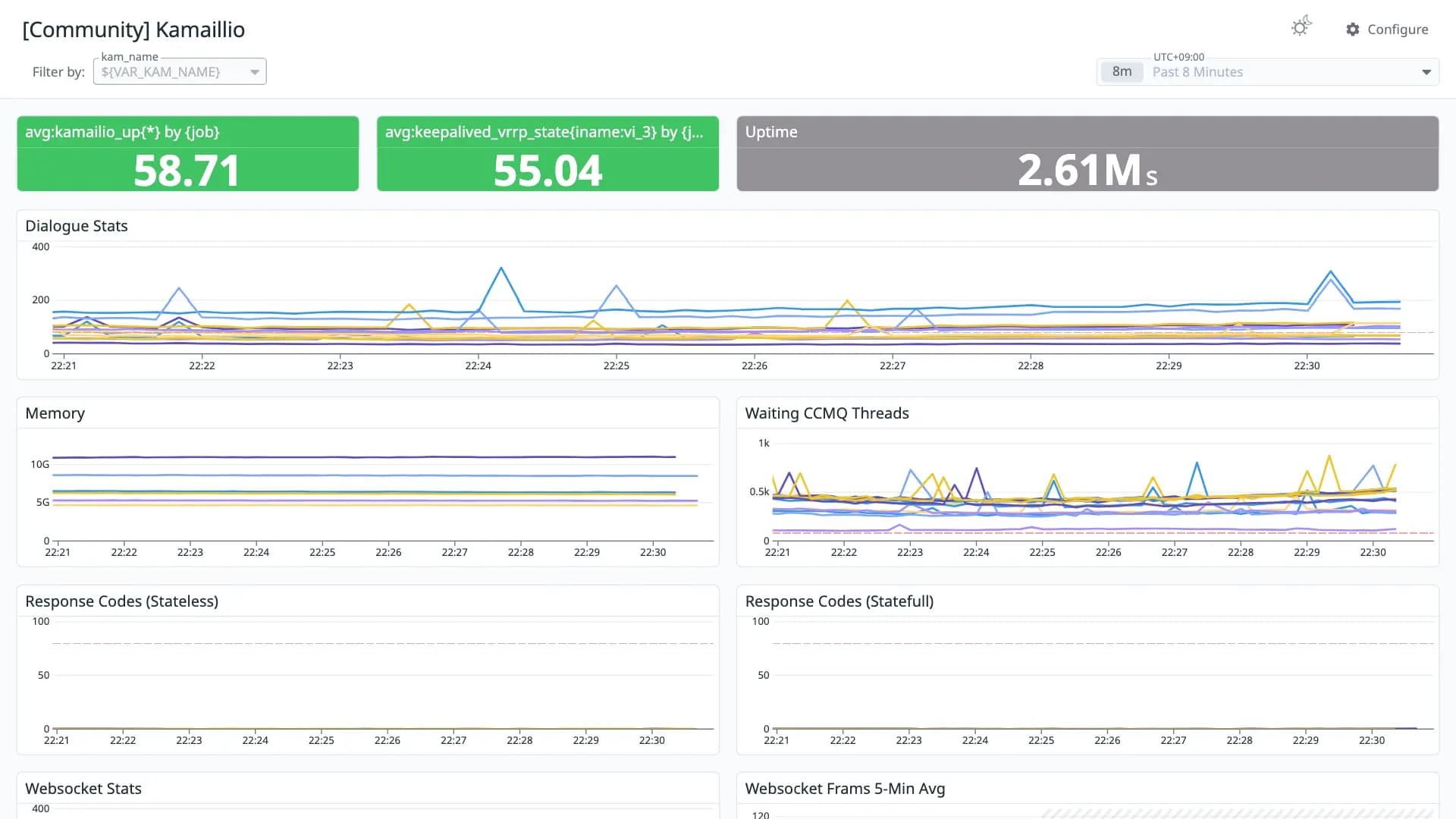Open the keepalived_vrrp_state value widget
This screenshot has height=819, width=1456.
click(548, 153)
